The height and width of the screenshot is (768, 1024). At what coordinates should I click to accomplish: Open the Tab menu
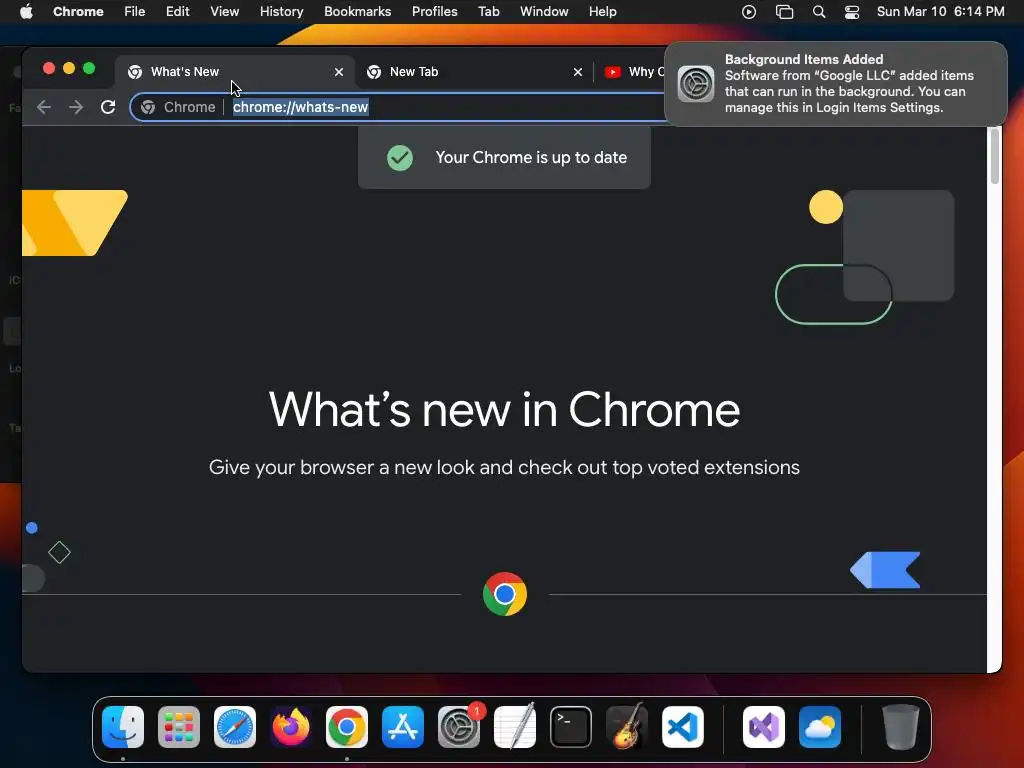click(x=488, y=12)
